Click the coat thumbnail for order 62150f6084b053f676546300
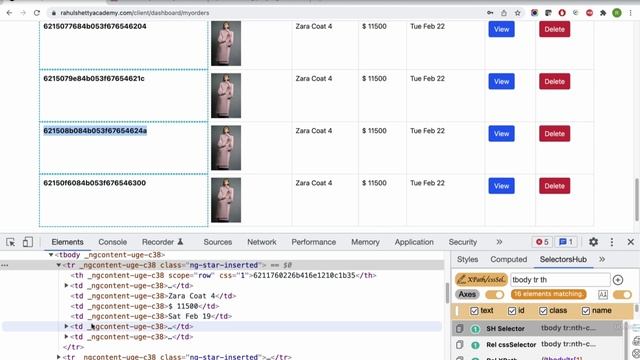Screen dimensions: 640x360 [226, 200]
